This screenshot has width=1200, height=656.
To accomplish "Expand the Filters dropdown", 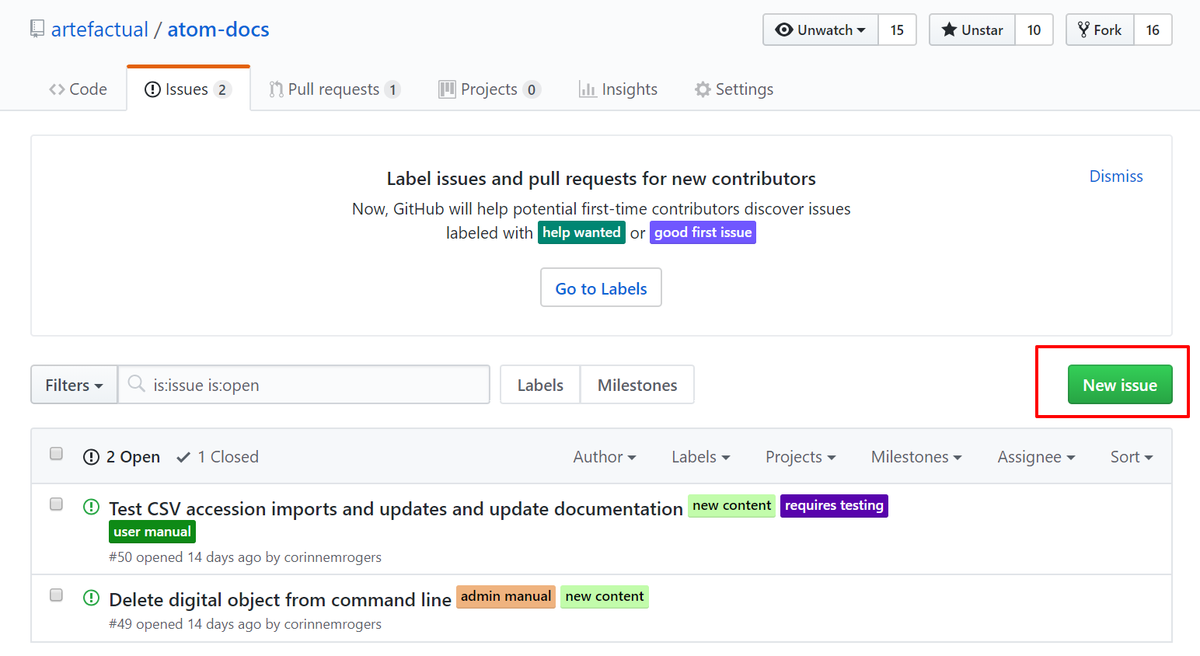I will click(73, 384).
